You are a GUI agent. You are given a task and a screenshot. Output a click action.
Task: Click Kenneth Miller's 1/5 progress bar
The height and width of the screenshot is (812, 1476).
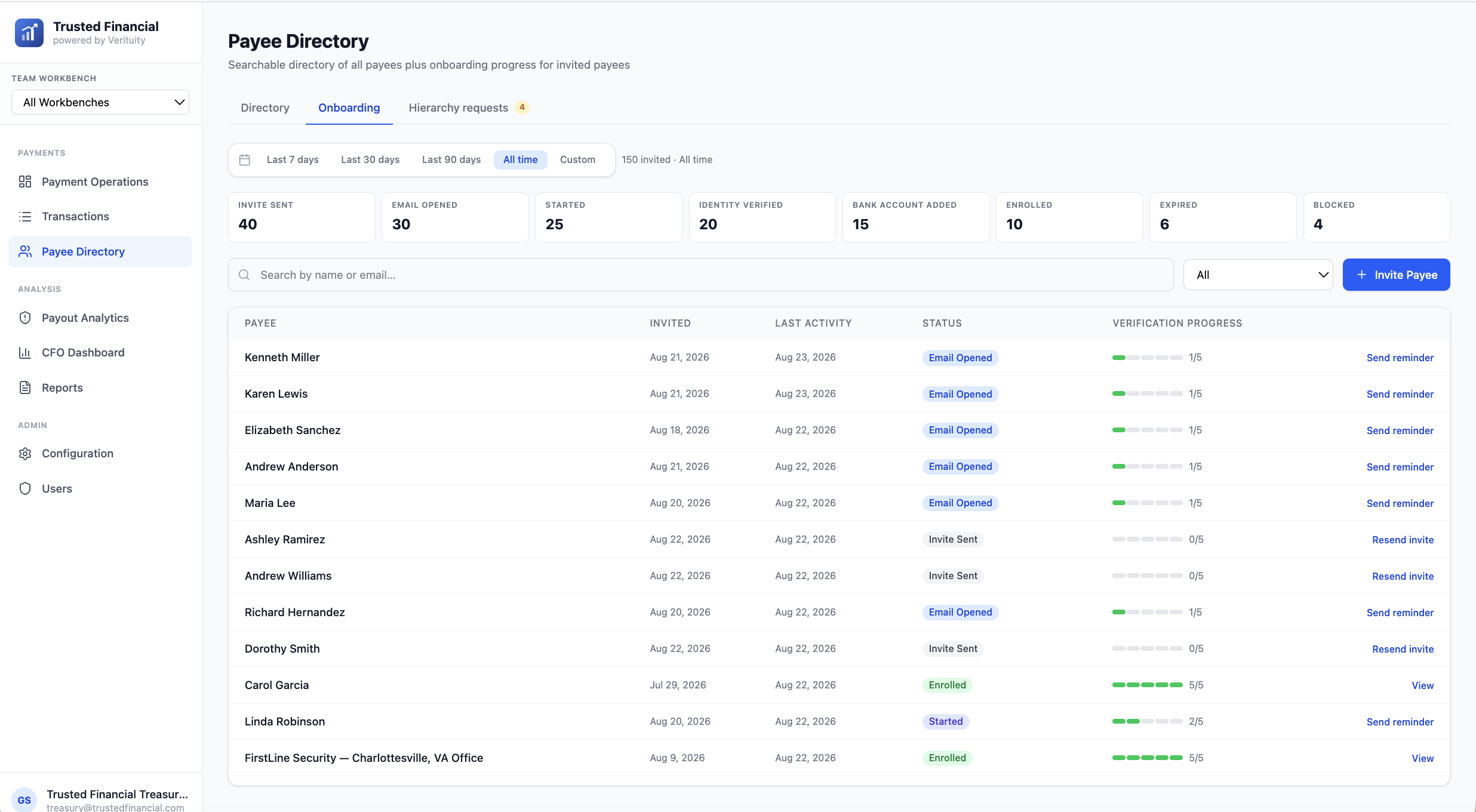[1147, 357]
